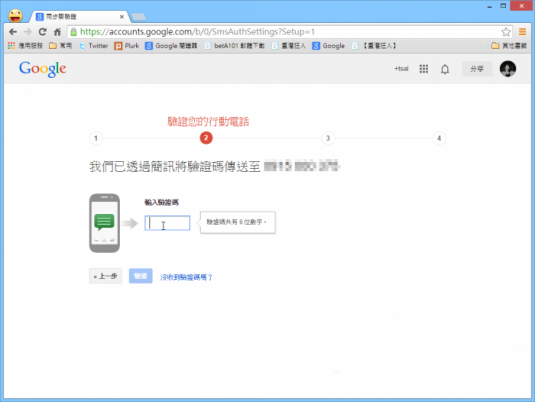535x402 pixels.
Task: Click step 1 circle in progress bar
Action: pyautogui.click(x=96, y=138)
